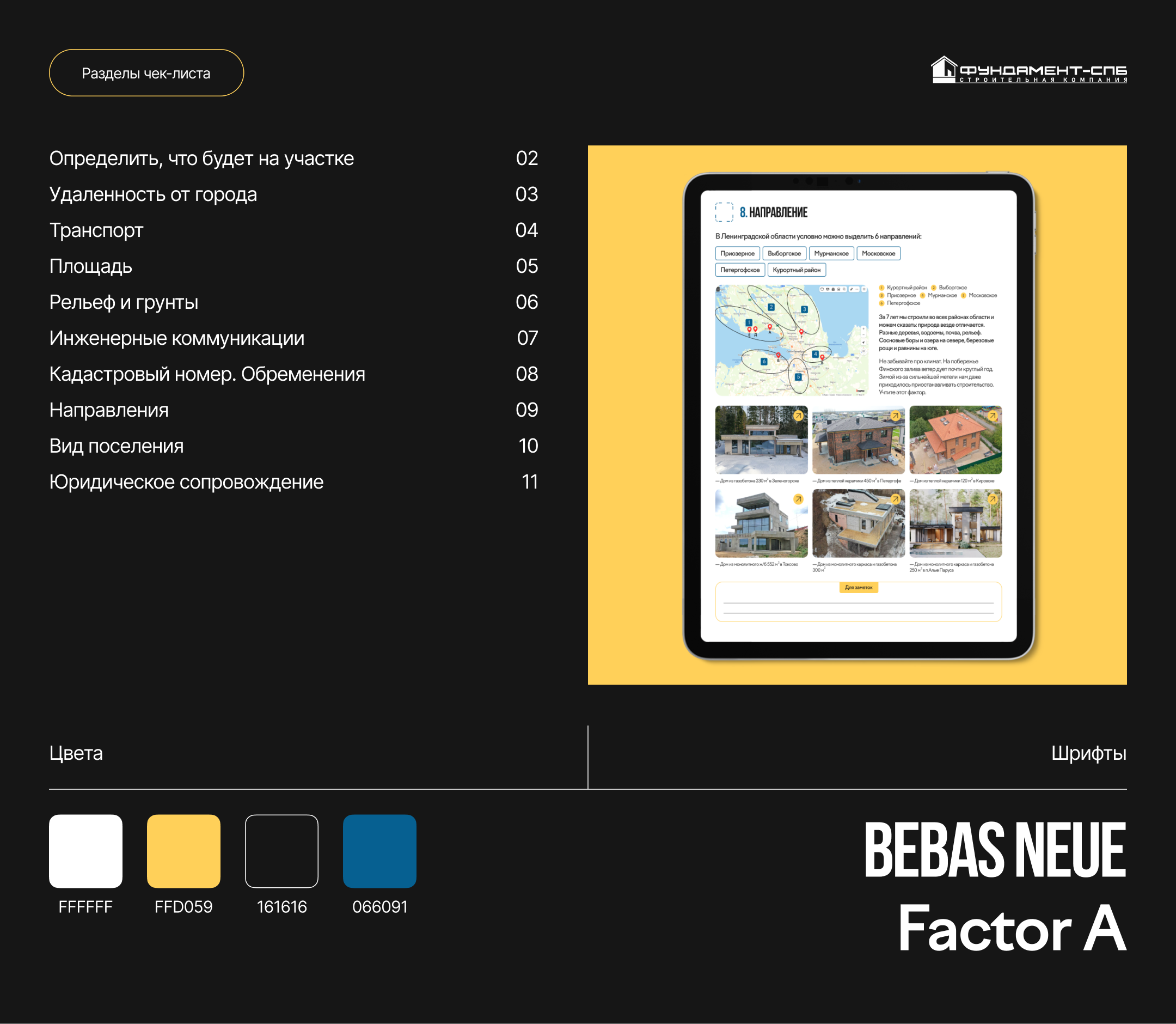The image size is (1176, 1024).
Task: Click the Курортный район legend item
Action: tap(903, 288)
